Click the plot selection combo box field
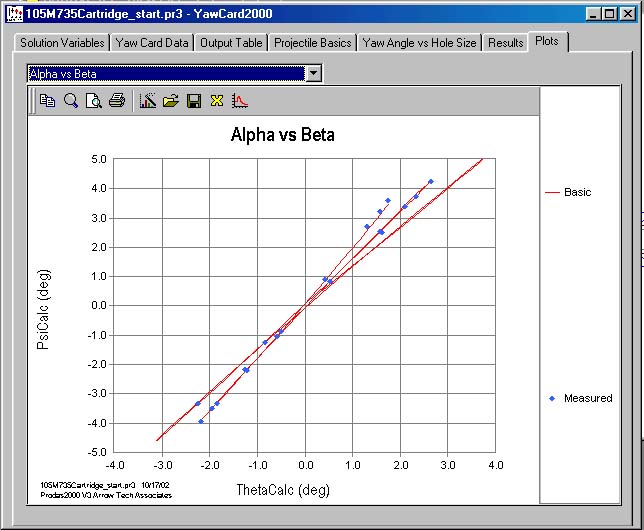 [165, 74]
